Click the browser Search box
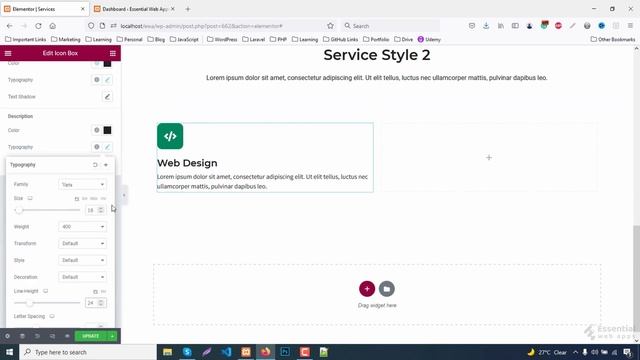This screenshot has height=360, width=640. pyautogui.click(x=391, y=26)
